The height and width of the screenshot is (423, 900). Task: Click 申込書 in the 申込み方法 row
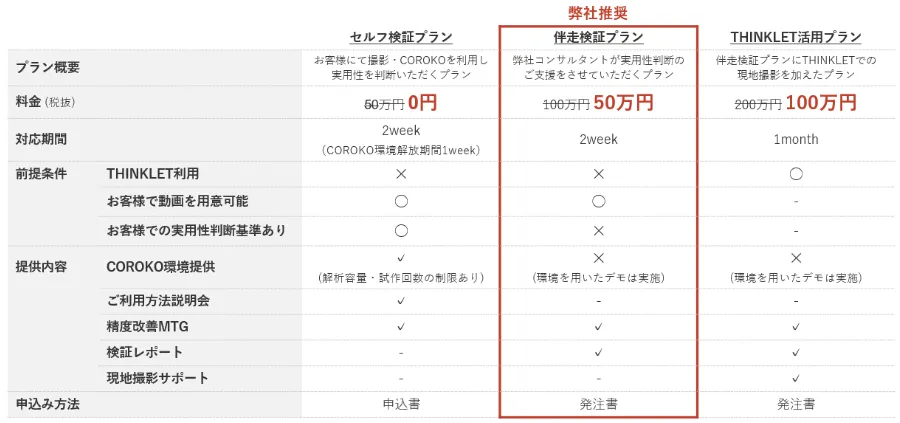pyautogui.click(x=401, y=404)
